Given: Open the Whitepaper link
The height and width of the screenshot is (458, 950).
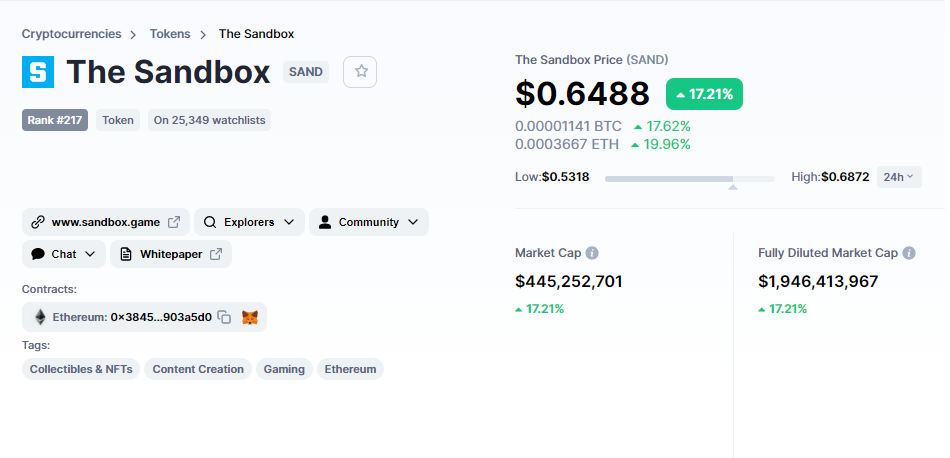Looking at the screenshot, I should [171, 254].
